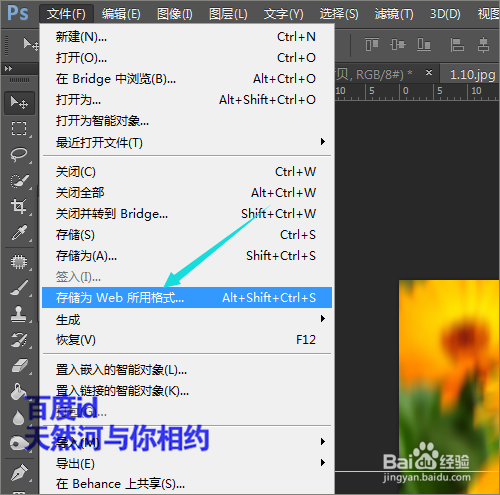Choose 恢复(V) menu entry
Viewport: 500px width, 495px height.
pyautogui.click(x=187, y=340)
